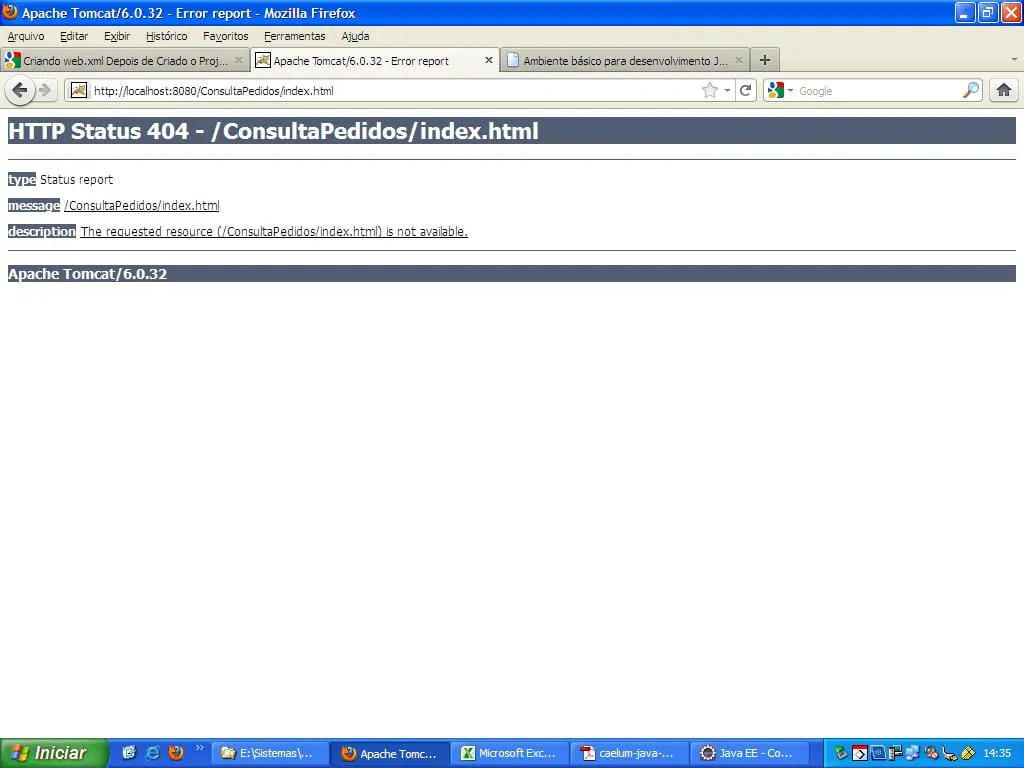
Task: Switch to Ambiente básico para desenvolvimento tab
Action: (625, 60)
